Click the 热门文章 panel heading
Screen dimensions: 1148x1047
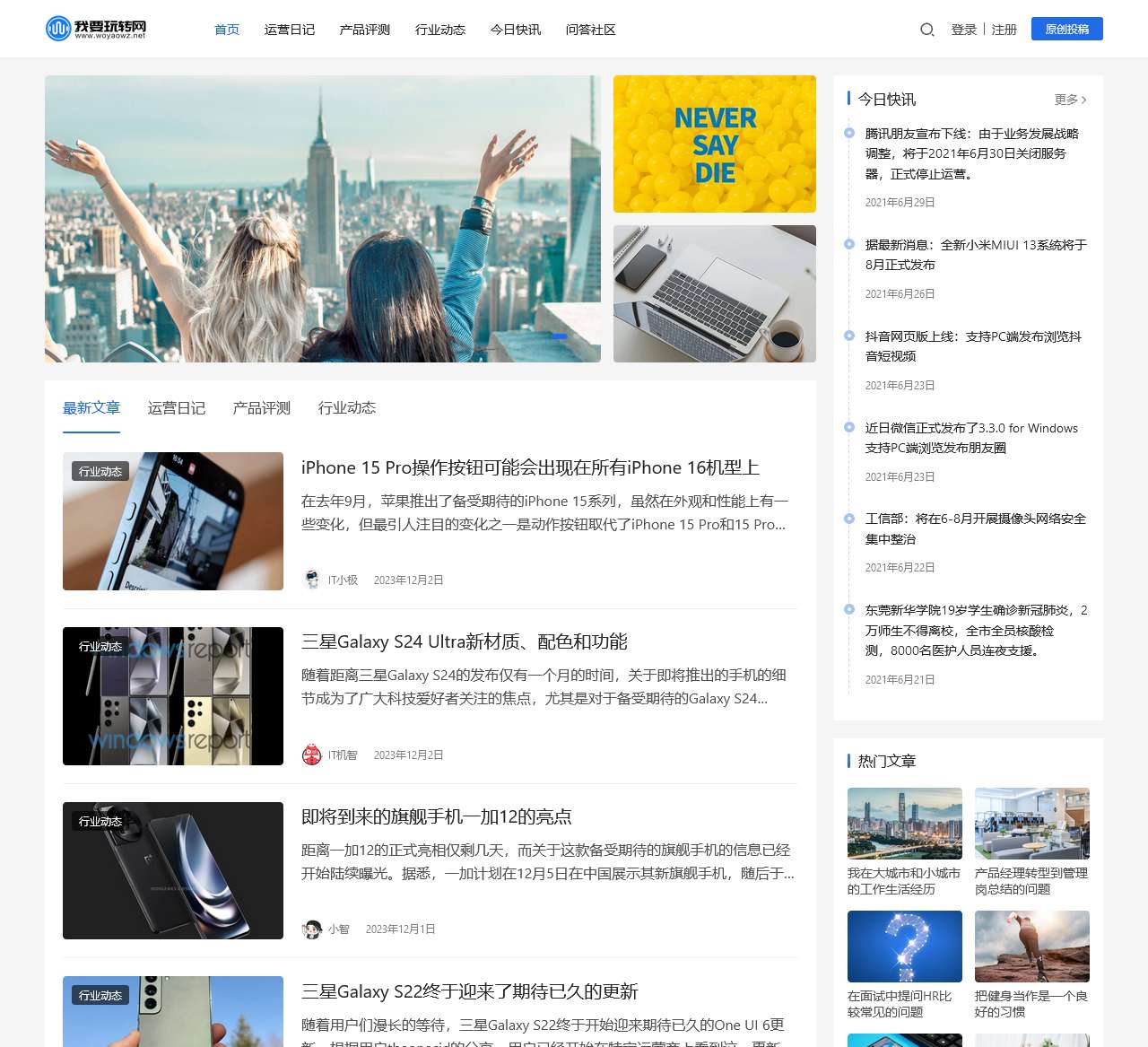(x=887, y=761)
